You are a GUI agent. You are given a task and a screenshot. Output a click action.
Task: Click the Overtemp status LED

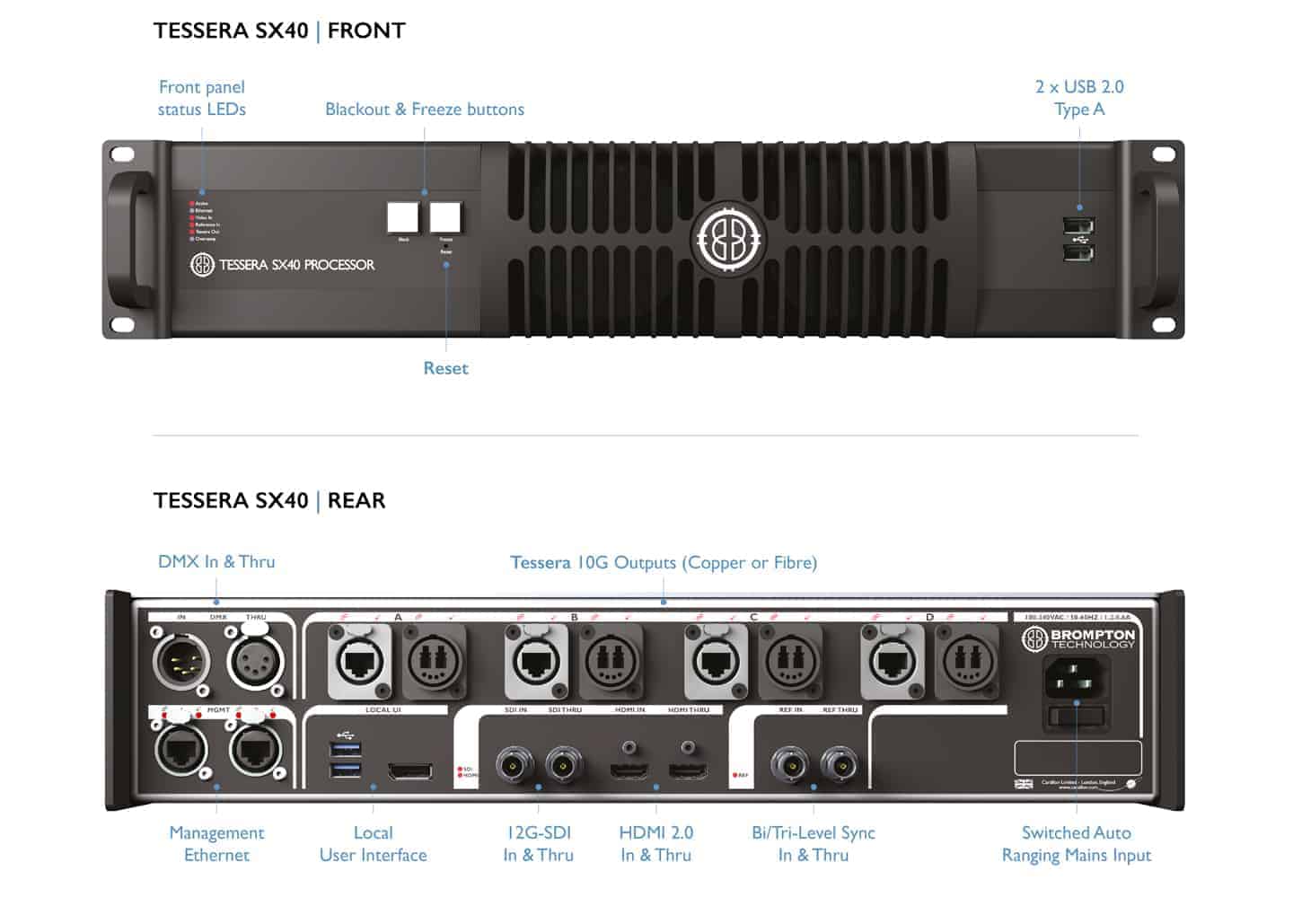191,240
